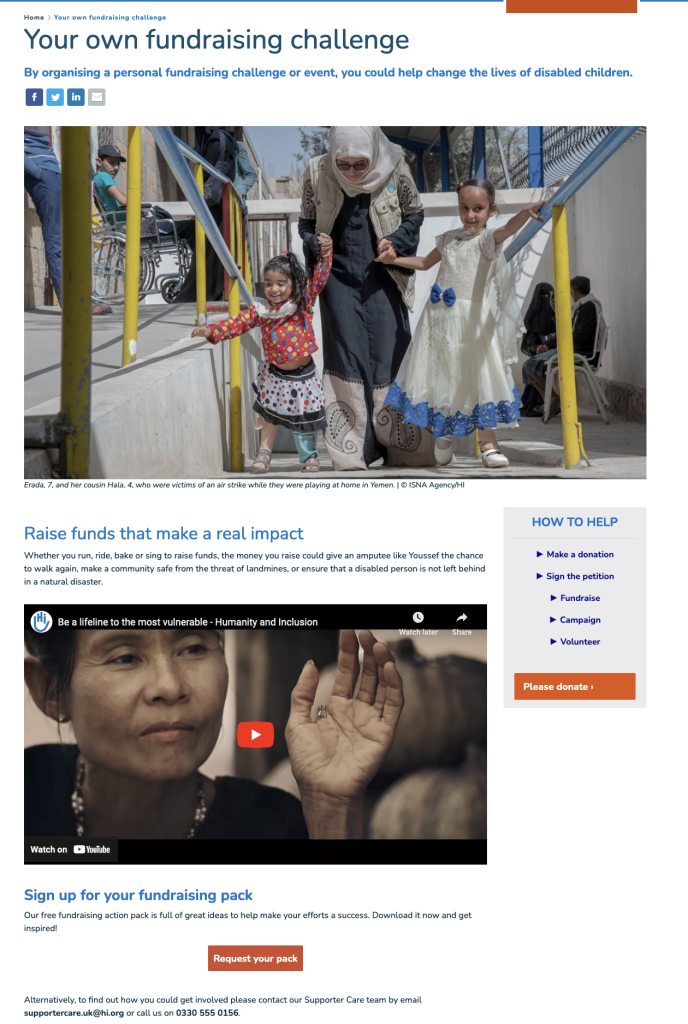Share page on Facebook icon
Viewport: 688px width, 1024px height.
coord(35,97)
